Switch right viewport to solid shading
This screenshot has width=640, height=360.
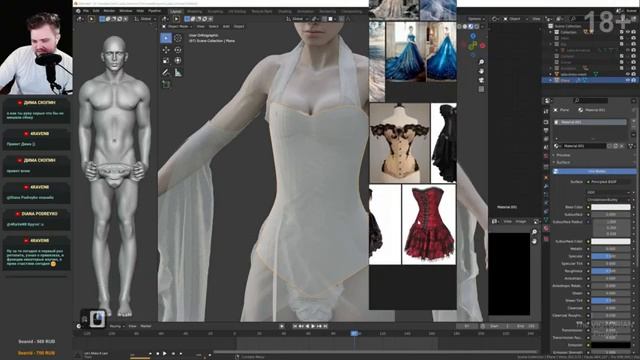[x=465, y=26]
